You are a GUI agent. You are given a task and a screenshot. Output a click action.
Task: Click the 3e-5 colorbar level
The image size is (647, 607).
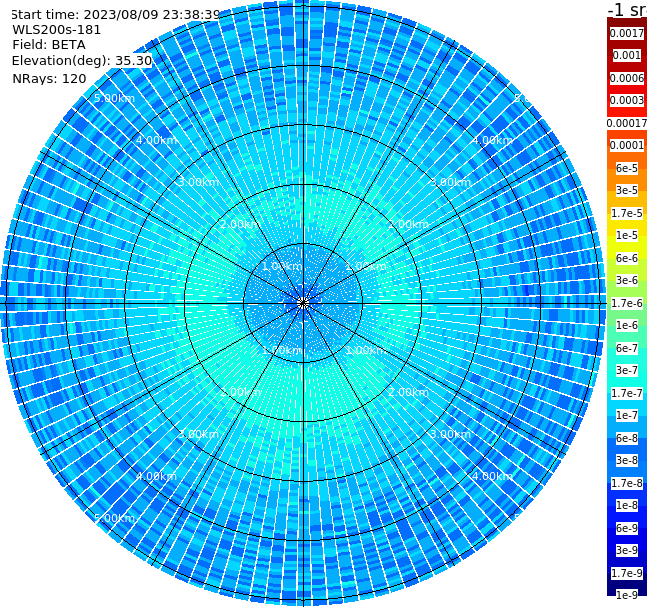click(627, 190)
